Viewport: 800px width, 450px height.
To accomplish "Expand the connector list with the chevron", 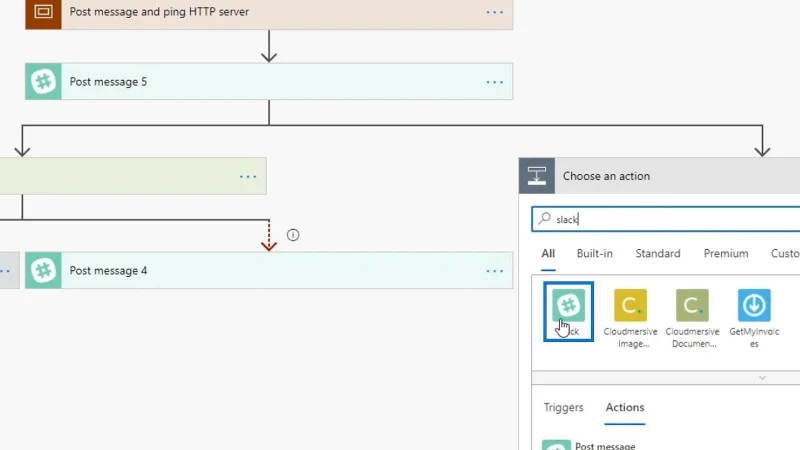I will coord(762,378).
